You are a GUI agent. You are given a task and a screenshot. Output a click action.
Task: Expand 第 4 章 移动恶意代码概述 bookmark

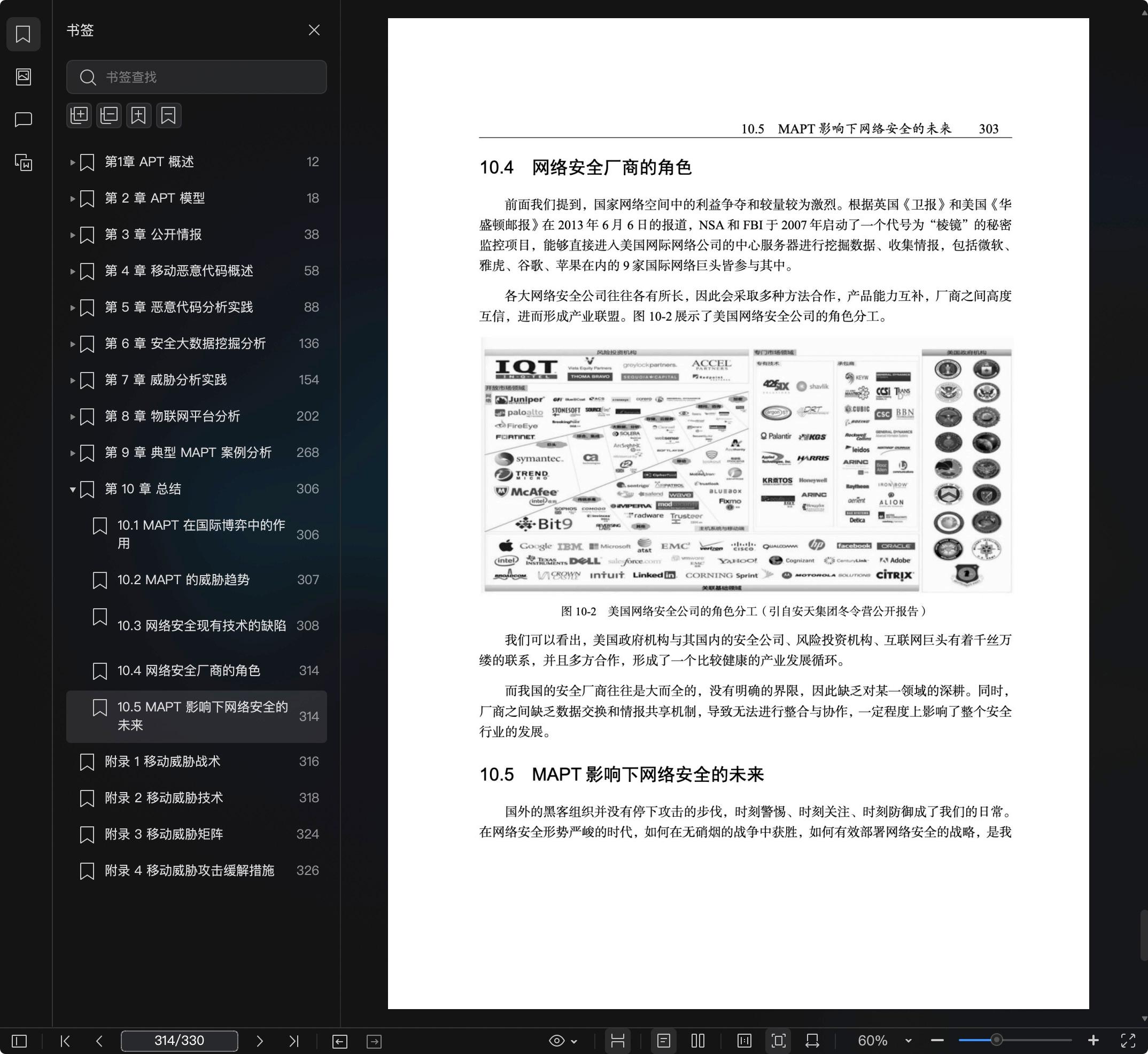[73, 271]
